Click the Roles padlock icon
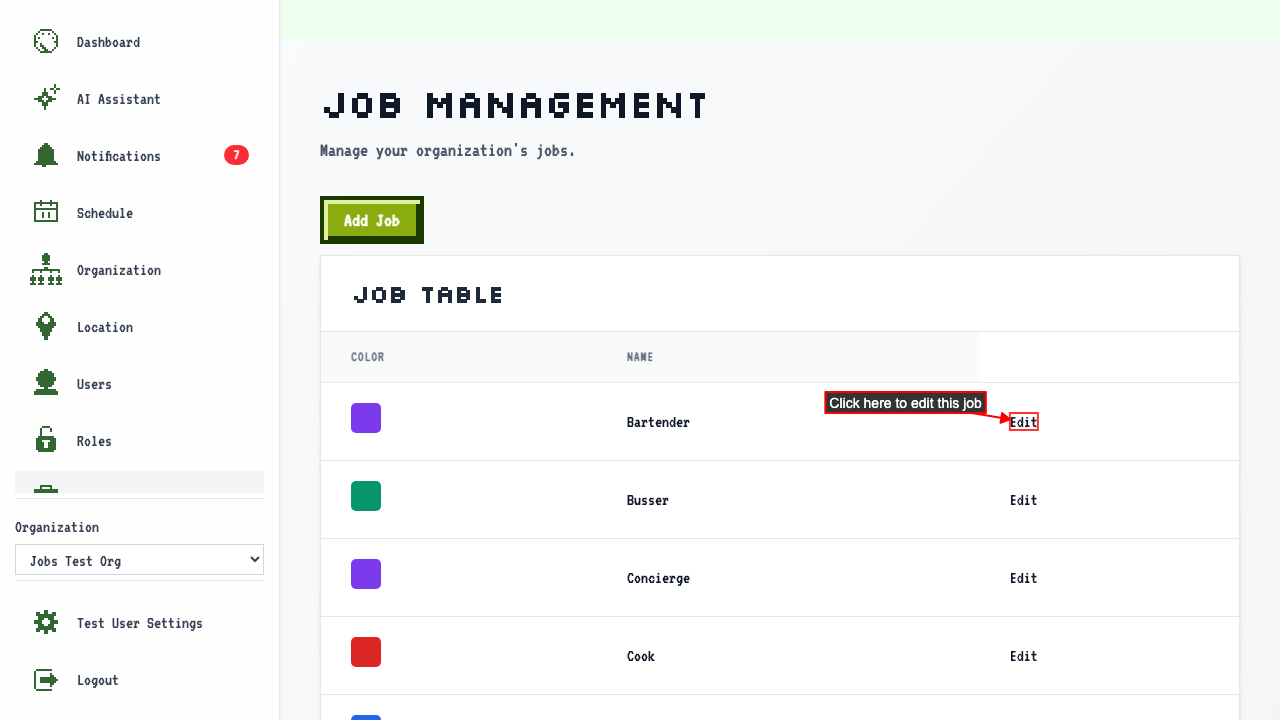Viewport: 1280px width, 720px height. point(46,440)
